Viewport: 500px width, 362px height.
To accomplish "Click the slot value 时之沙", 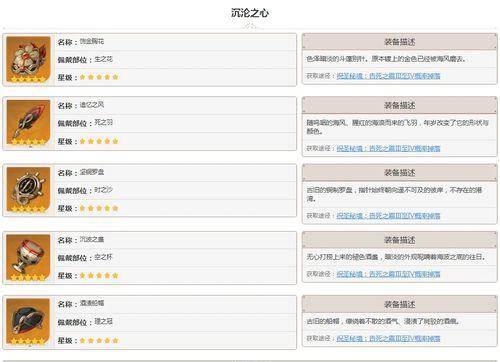I will (103, 190).
